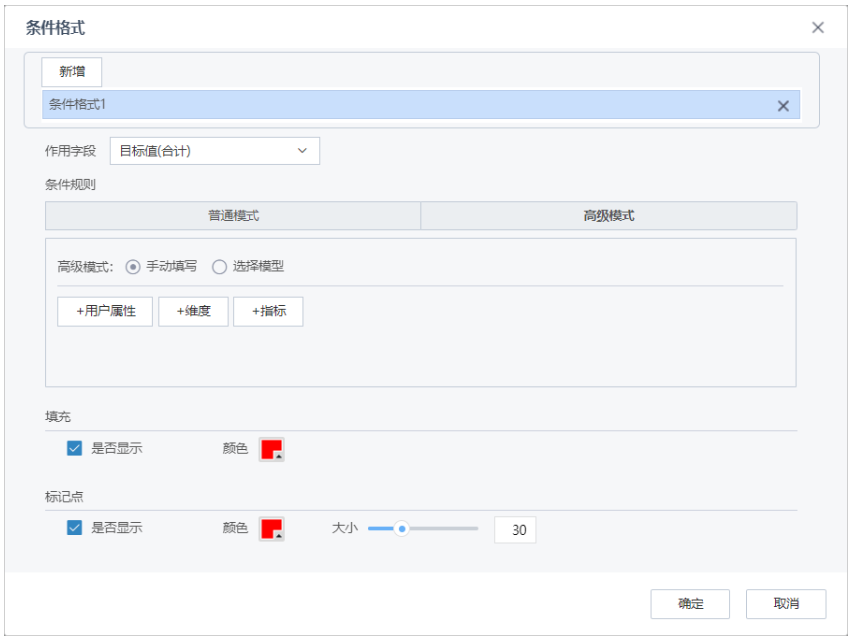Open the 填充 color picker swatch
Viewport: 853px width, 639px height.
[271, 448]
